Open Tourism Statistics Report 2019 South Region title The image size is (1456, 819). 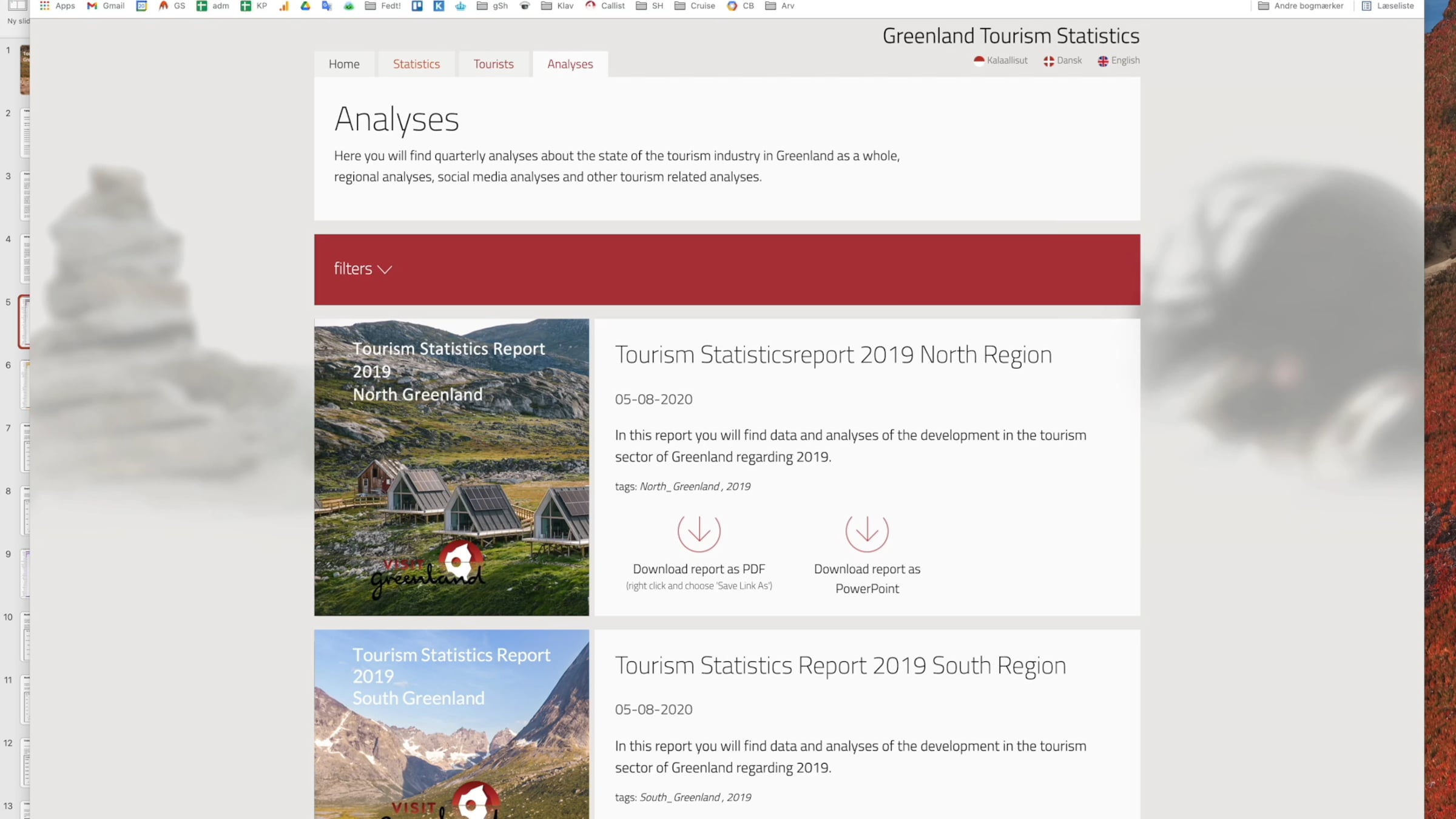pos(840,666)
